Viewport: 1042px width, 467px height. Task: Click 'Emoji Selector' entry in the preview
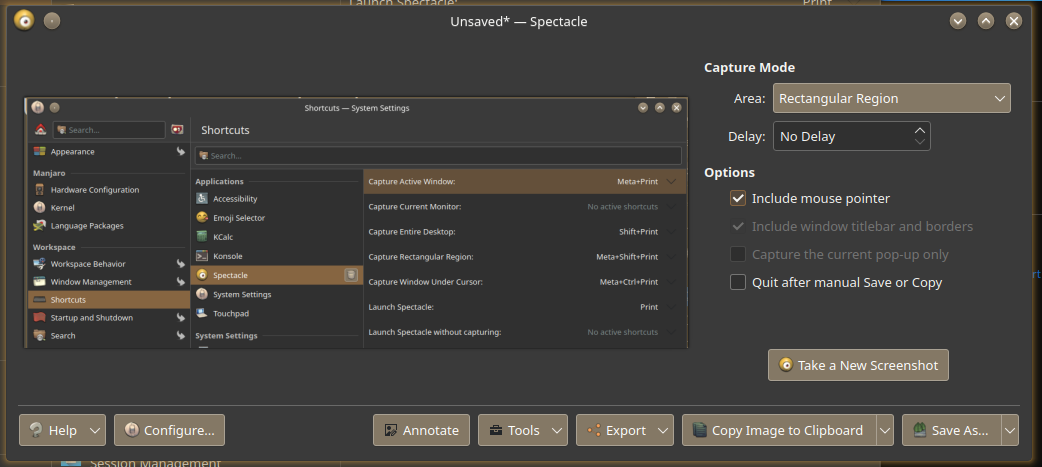[239, 218]
